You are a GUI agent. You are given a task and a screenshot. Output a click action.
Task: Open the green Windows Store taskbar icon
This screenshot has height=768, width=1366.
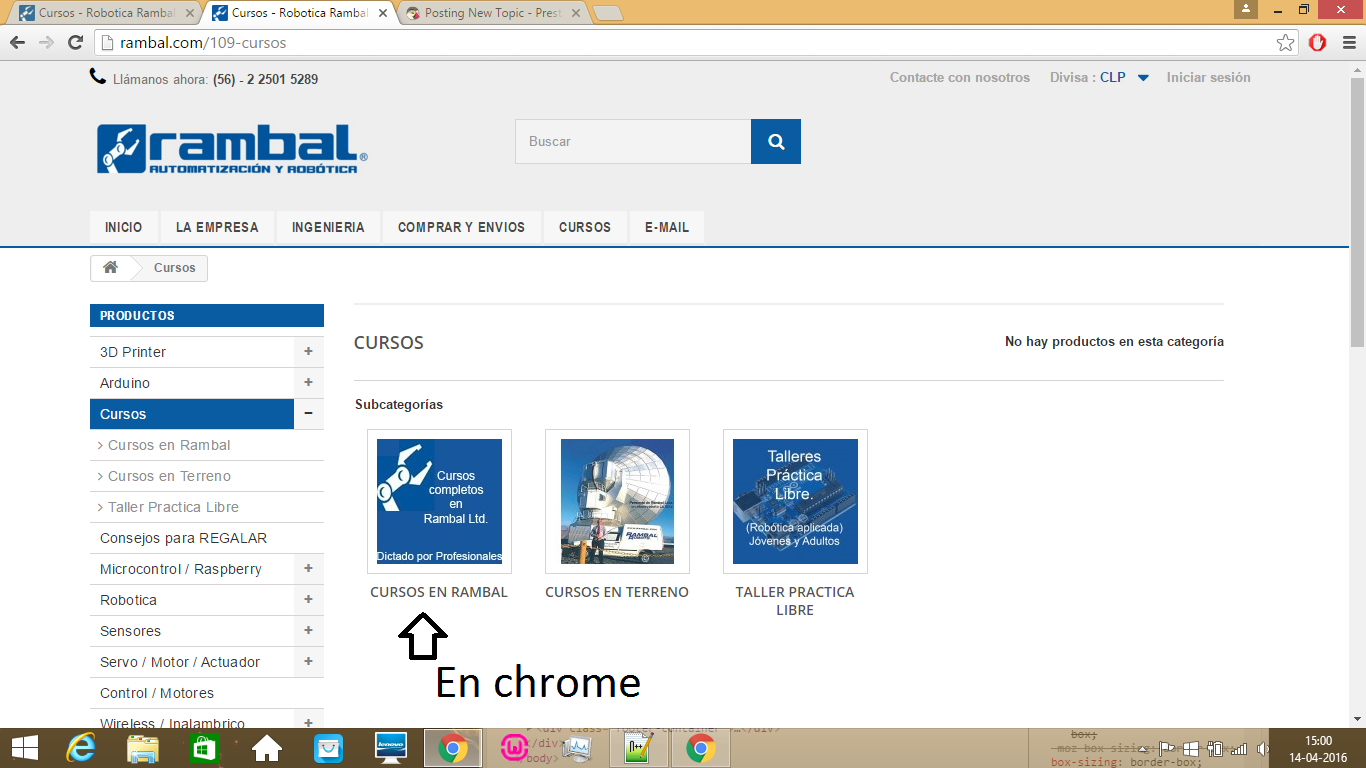[x=204, y=748]
